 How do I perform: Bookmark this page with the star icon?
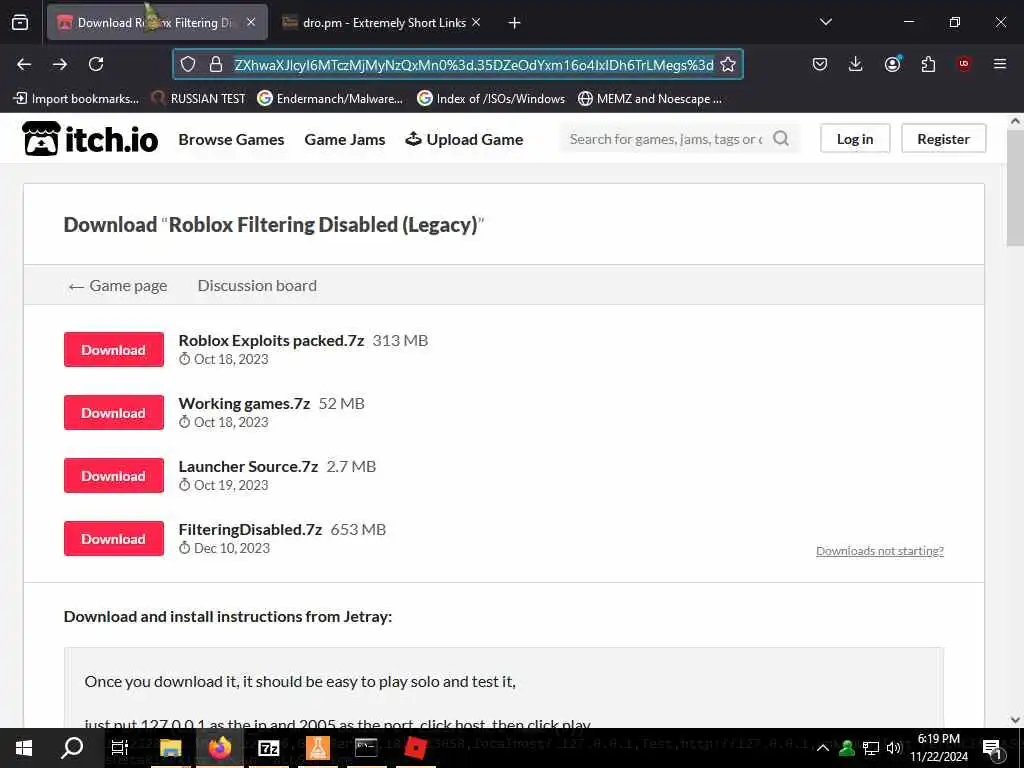(x=728, y=64)
